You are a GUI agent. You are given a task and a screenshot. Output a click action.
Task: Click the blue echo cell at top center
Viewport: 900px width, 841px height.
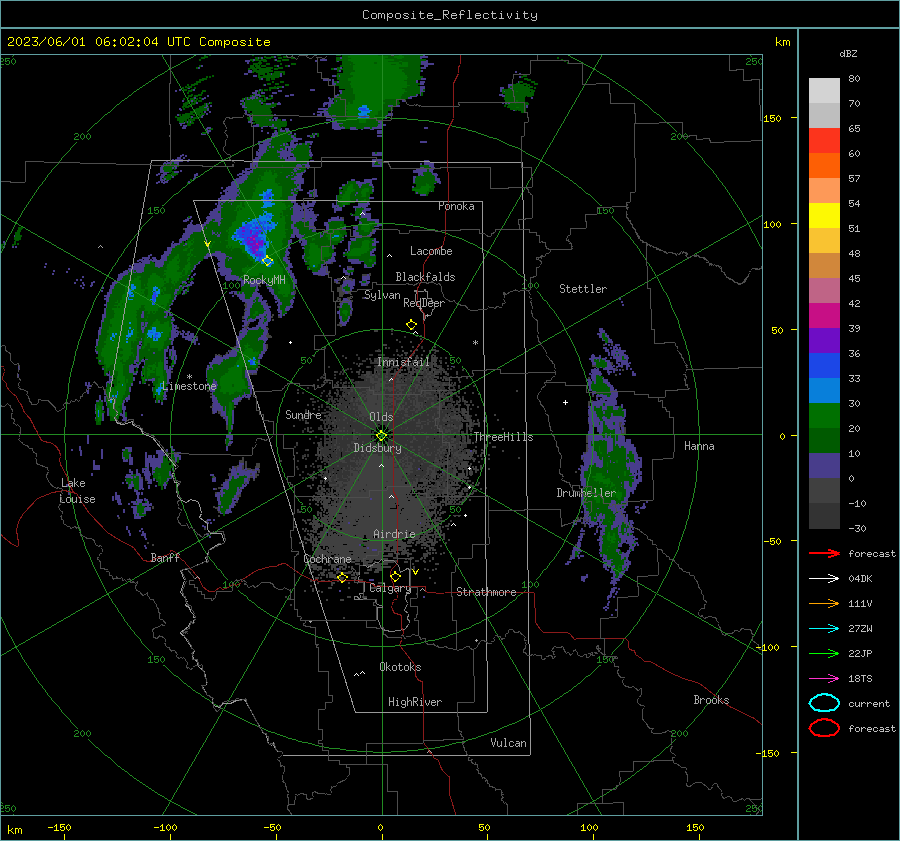(363, 110)
